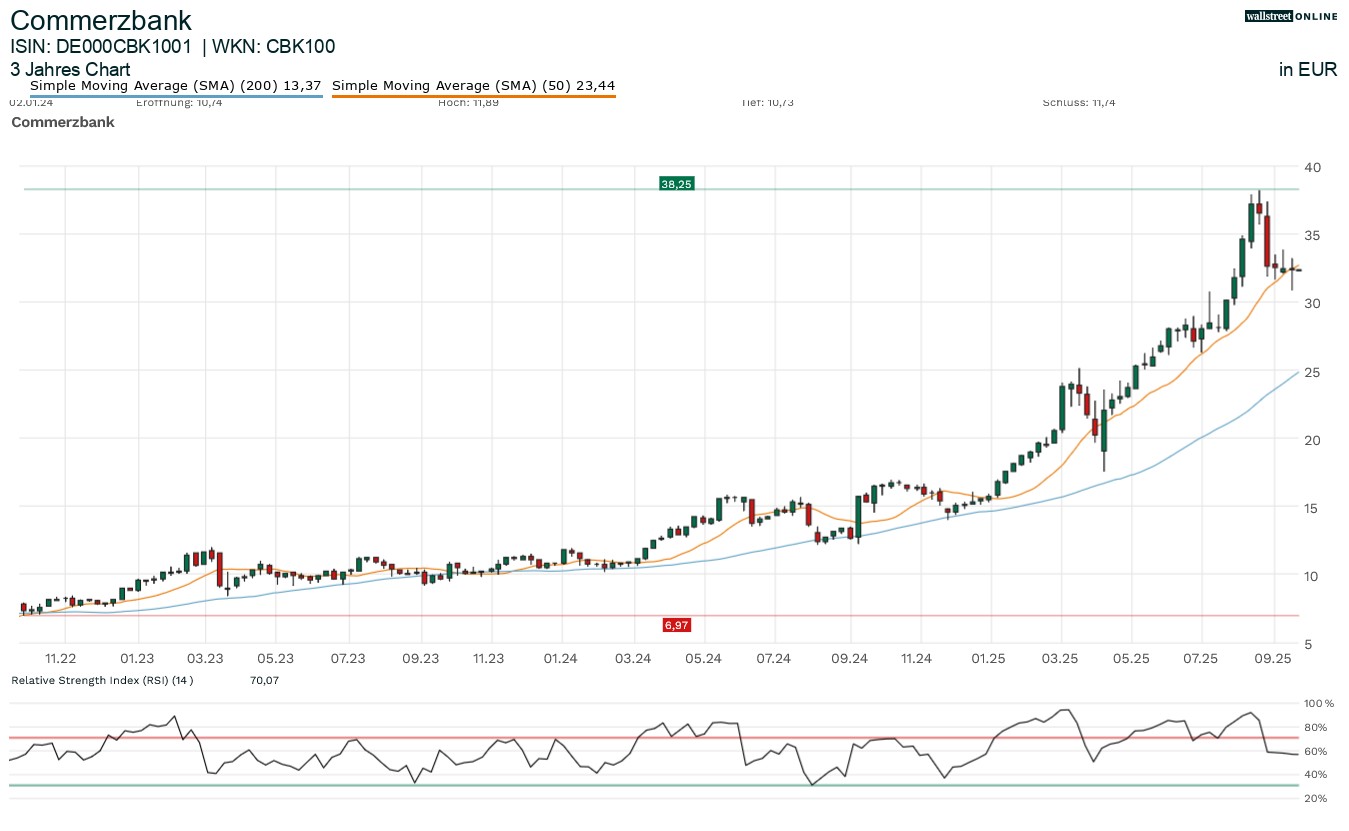Viewport: 1349px width, 831px height.
Task: Select the ISIN DE000CBK1001 WKN line
Action: (x=172, y=46)
